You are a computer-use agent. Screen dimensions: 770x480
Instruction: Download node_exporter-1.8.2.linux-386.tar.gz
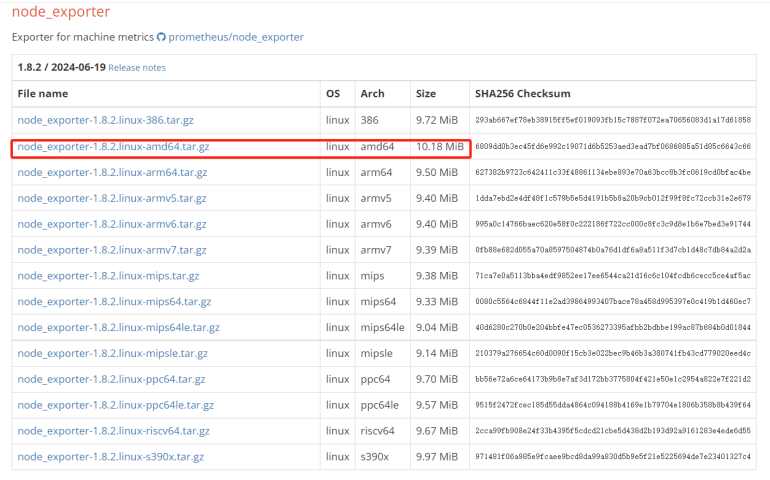click(x=106, y=120)
